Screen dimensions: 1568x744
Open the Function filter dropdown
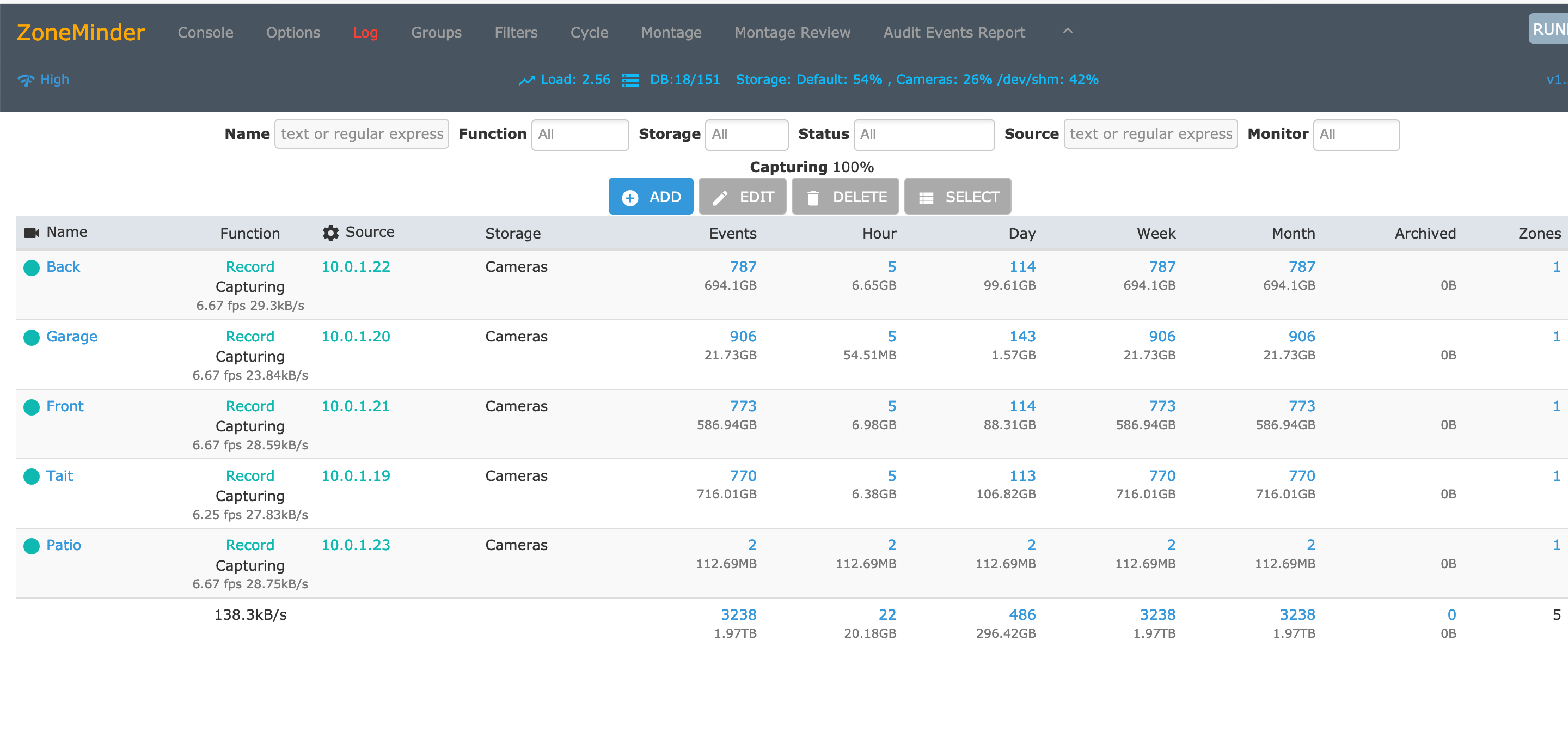(579, 134)
